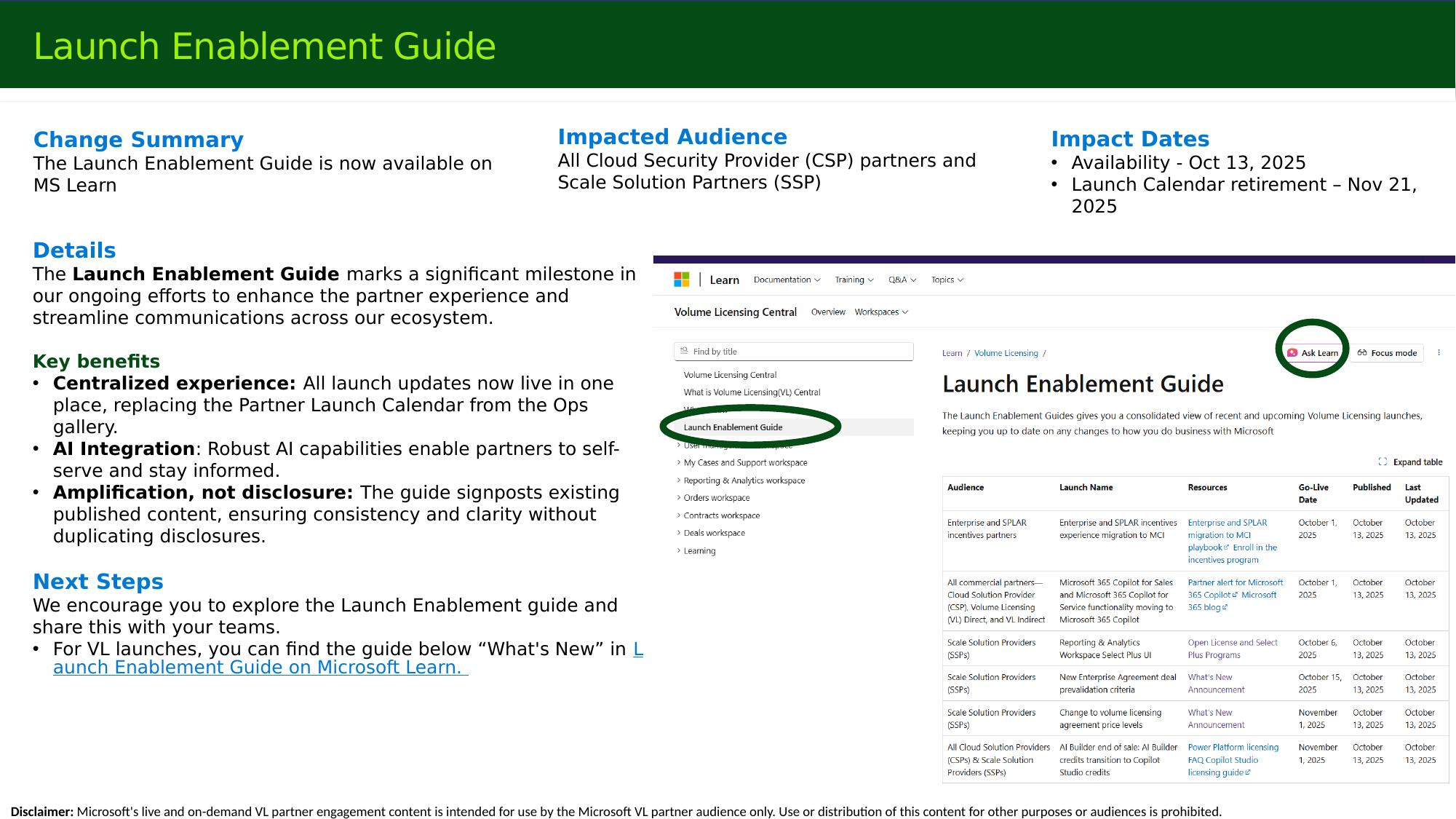Select Launch Enablement Guide in sidebar
Viewport: 1456px width, 819px height.
pyautogui.click(x=733, y=427)
